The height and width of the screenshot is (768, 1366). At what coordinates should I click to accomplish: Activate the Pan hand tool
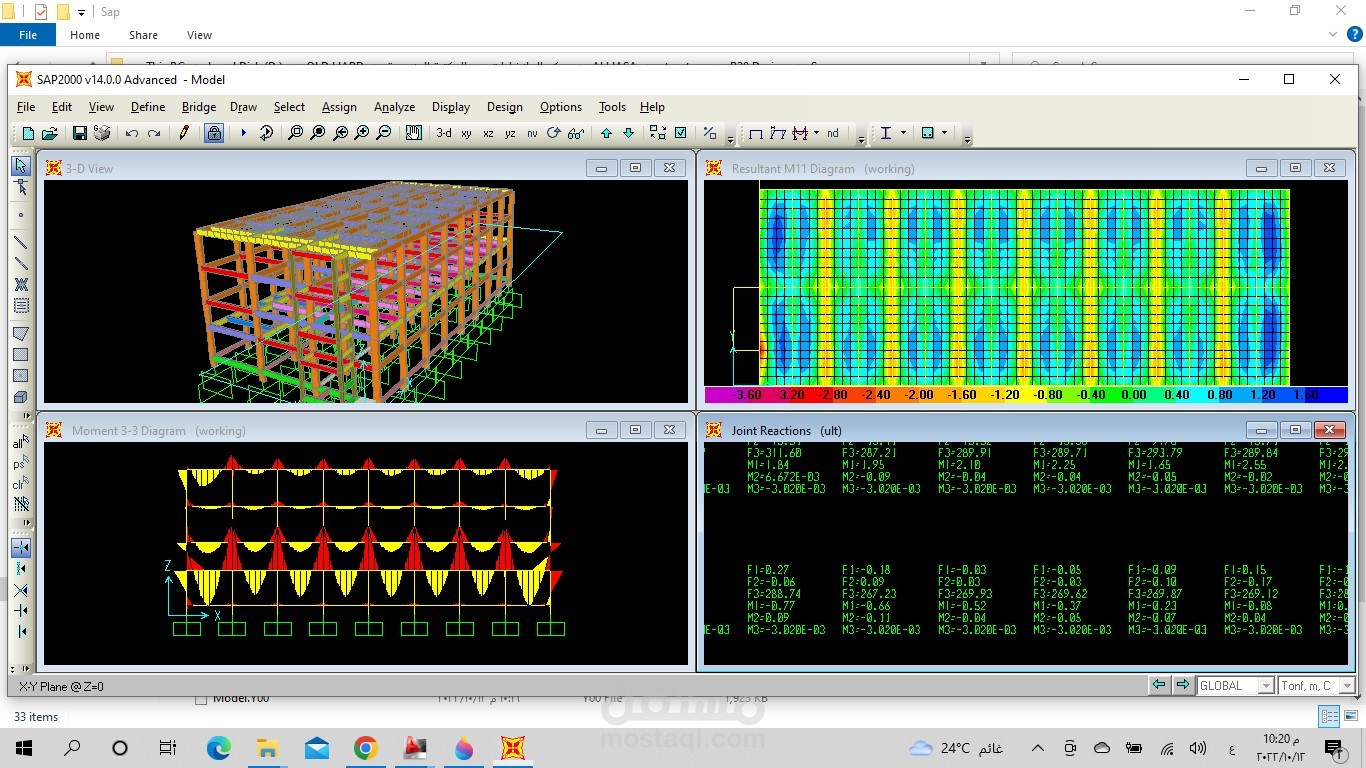[414, 132]
